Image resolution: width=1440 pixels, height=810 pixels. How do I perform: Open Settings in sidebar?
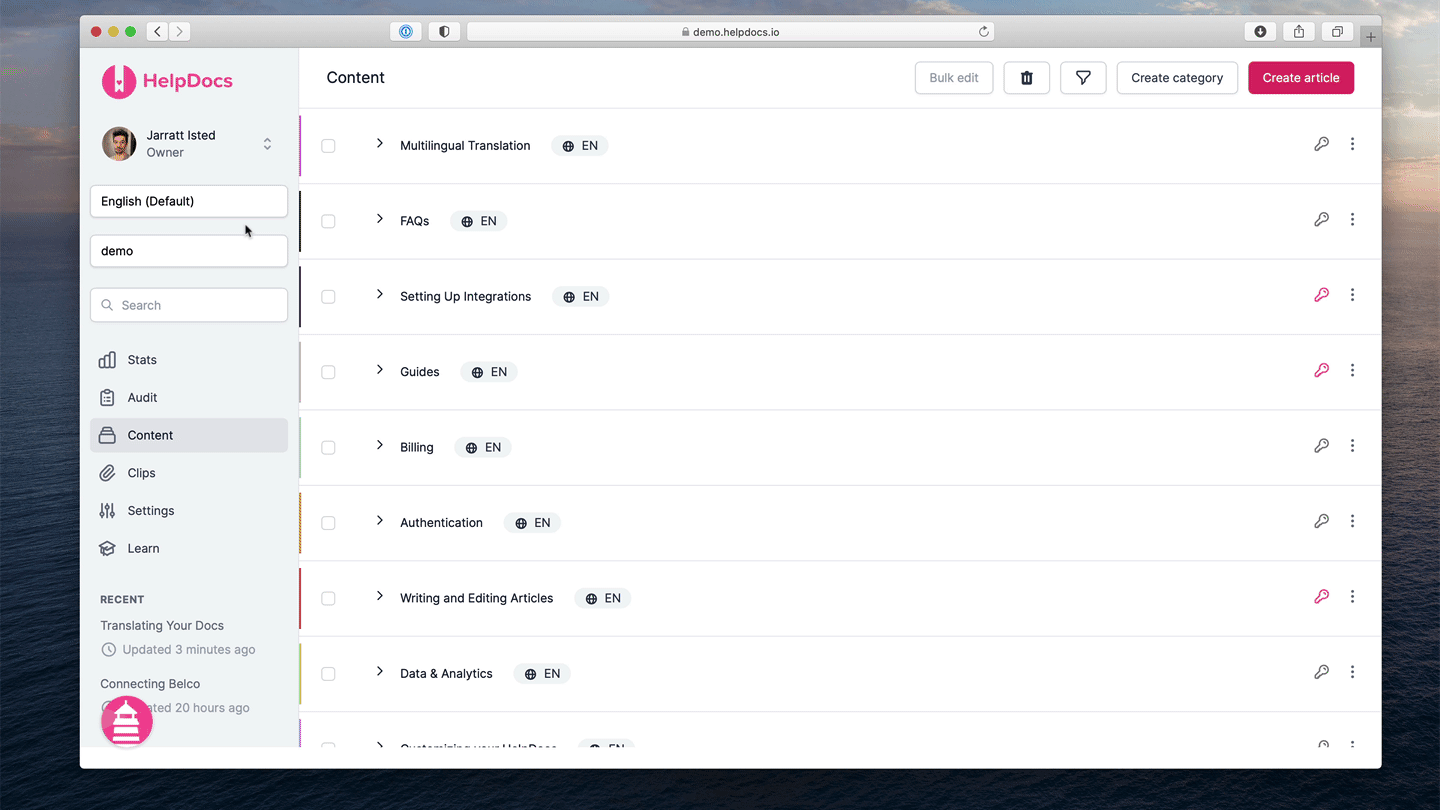click(x=189, y=511)
